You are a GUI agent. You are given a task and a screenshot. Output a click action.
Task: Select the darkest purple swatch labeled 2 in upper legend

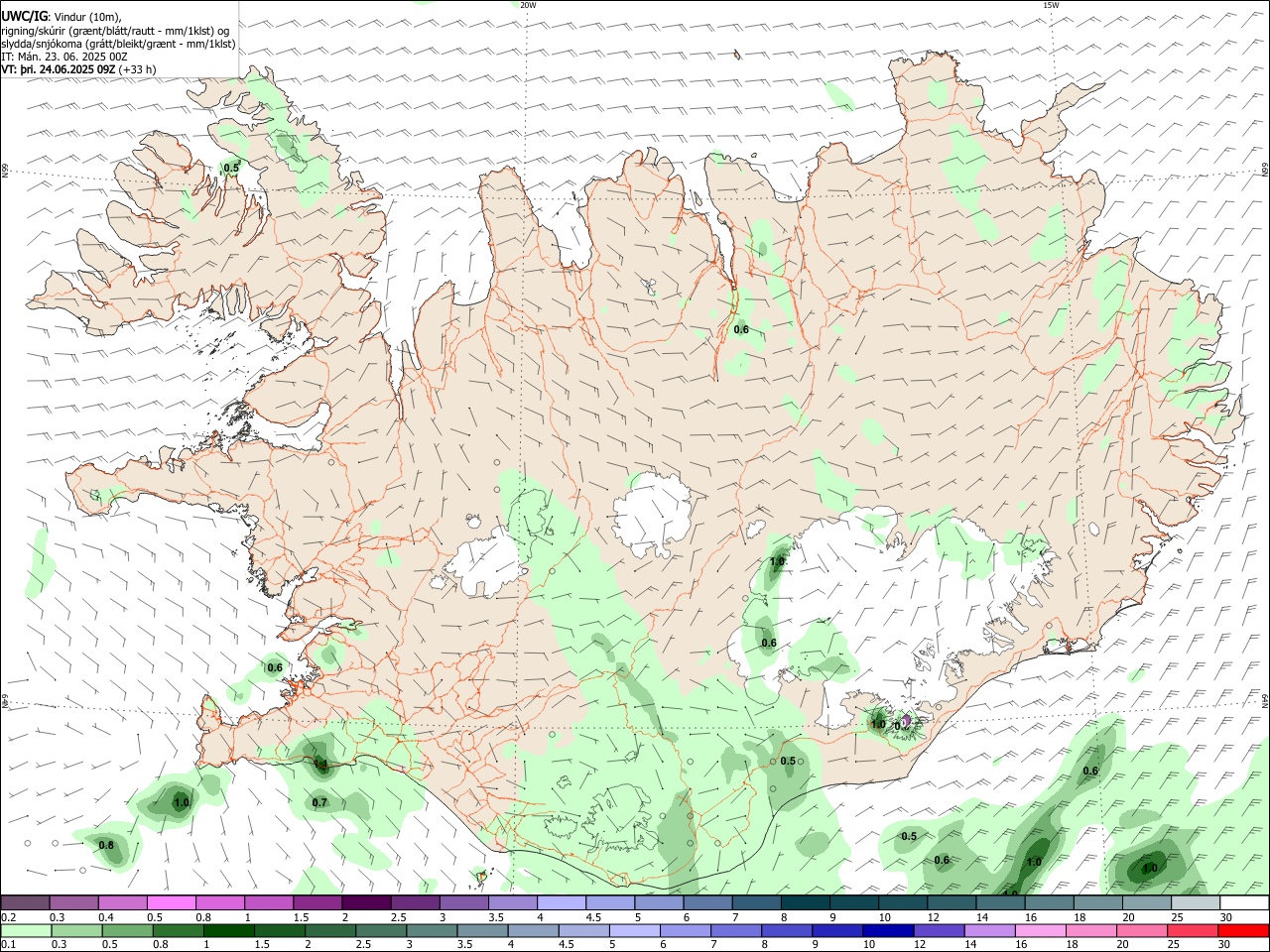(366, 902)
